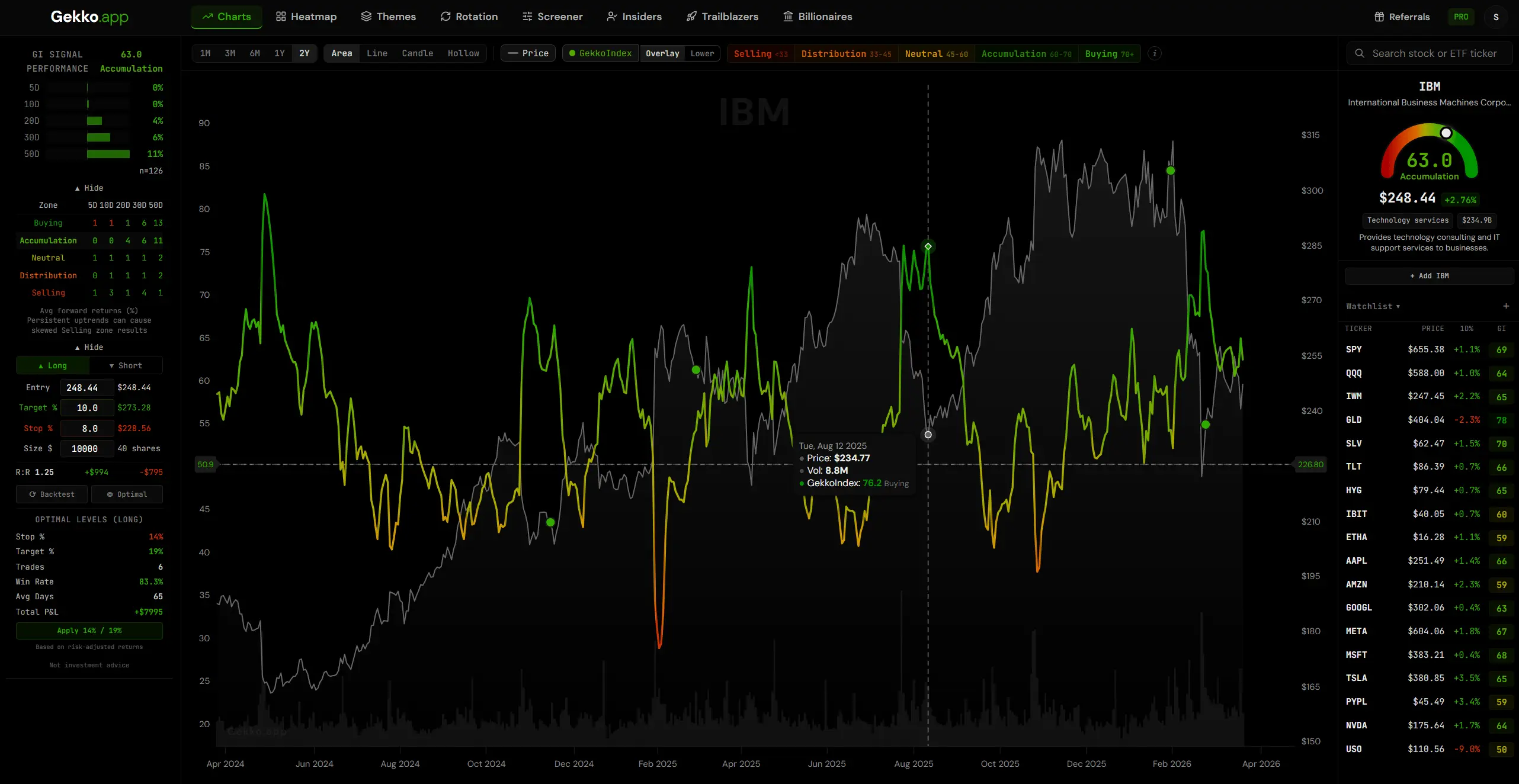Open the Heatmap view
This screenshot has width=1519, height=784.
pos(306,17)
